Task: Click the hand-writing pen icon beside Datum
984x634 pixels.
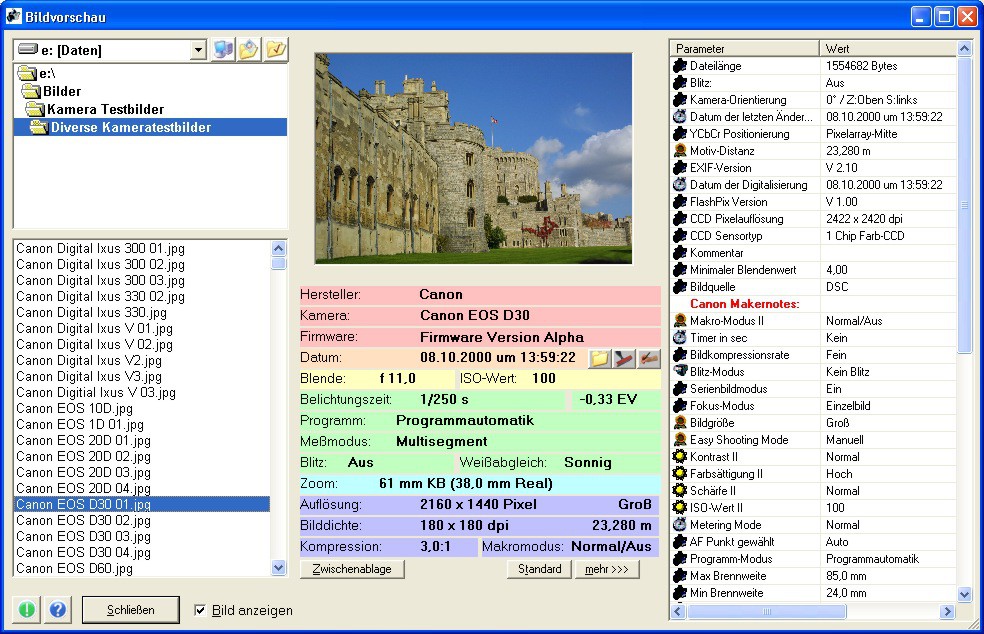Action: tap(649, 358)
